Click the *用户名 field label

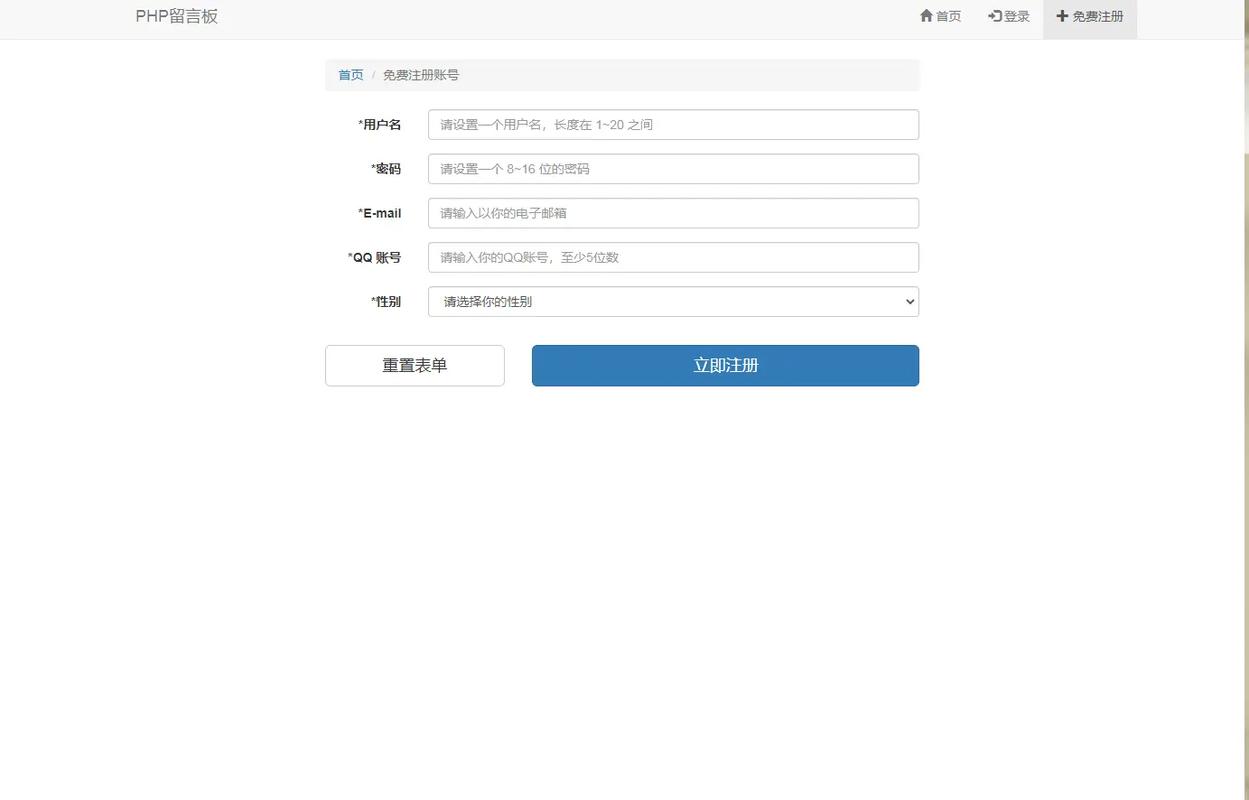pos(380,123)
